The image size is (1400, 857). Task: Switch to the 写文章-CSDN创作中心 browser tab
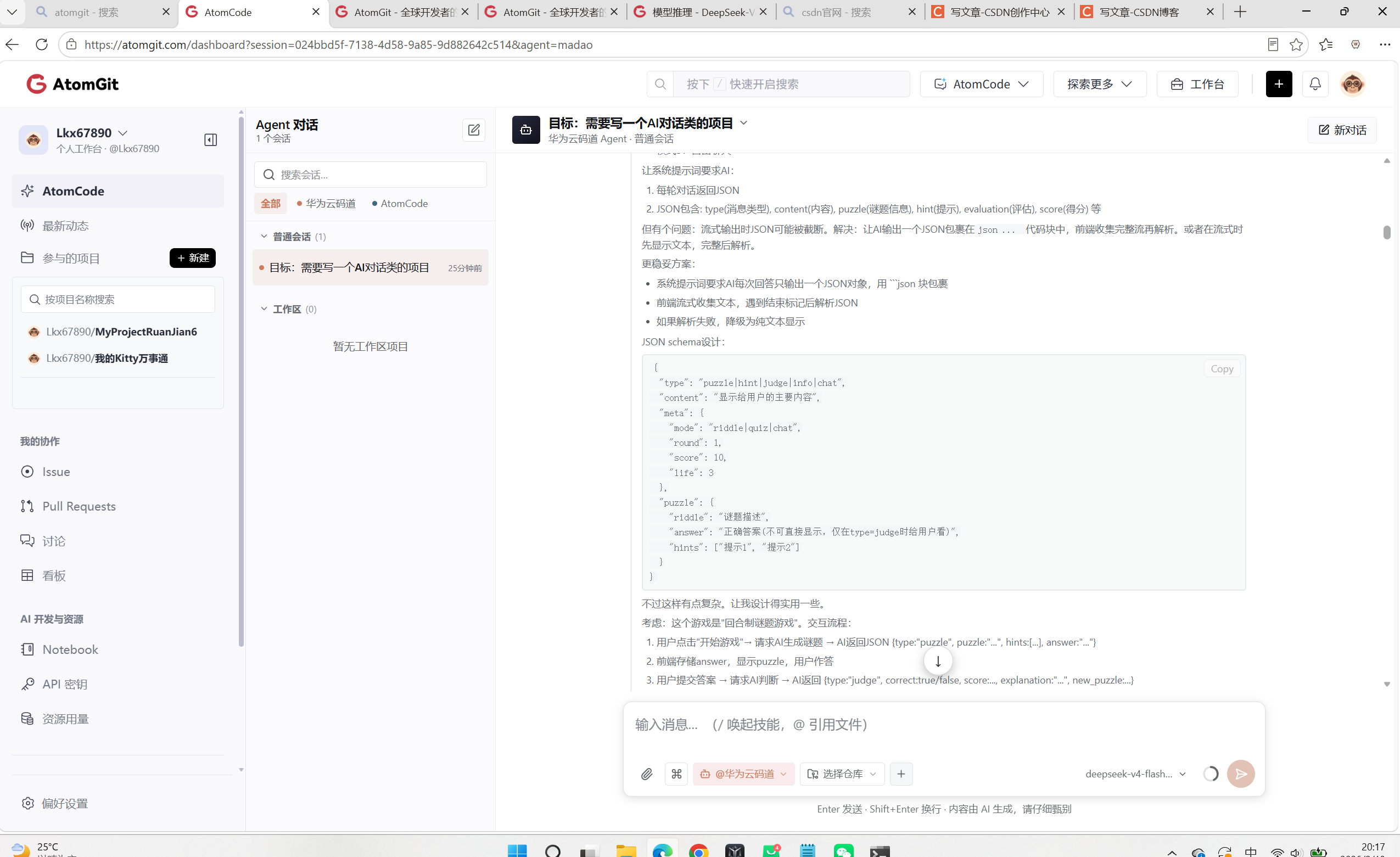tap(999, 12)
